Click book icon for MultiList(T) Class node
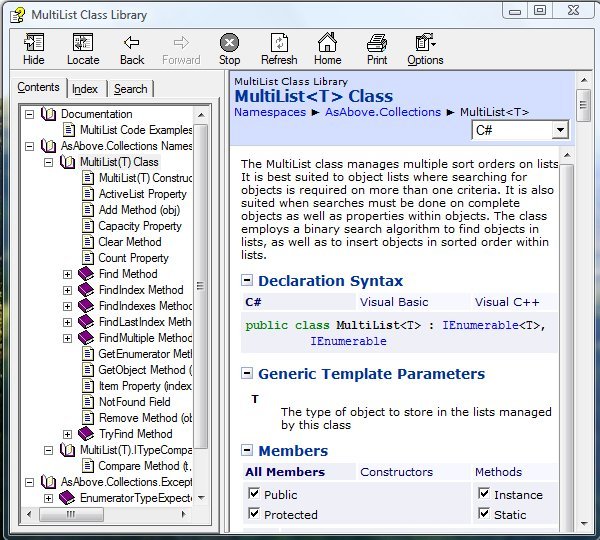Image resolution: width=600 pixels, height=540 pixels. click(x=67, y=162)
